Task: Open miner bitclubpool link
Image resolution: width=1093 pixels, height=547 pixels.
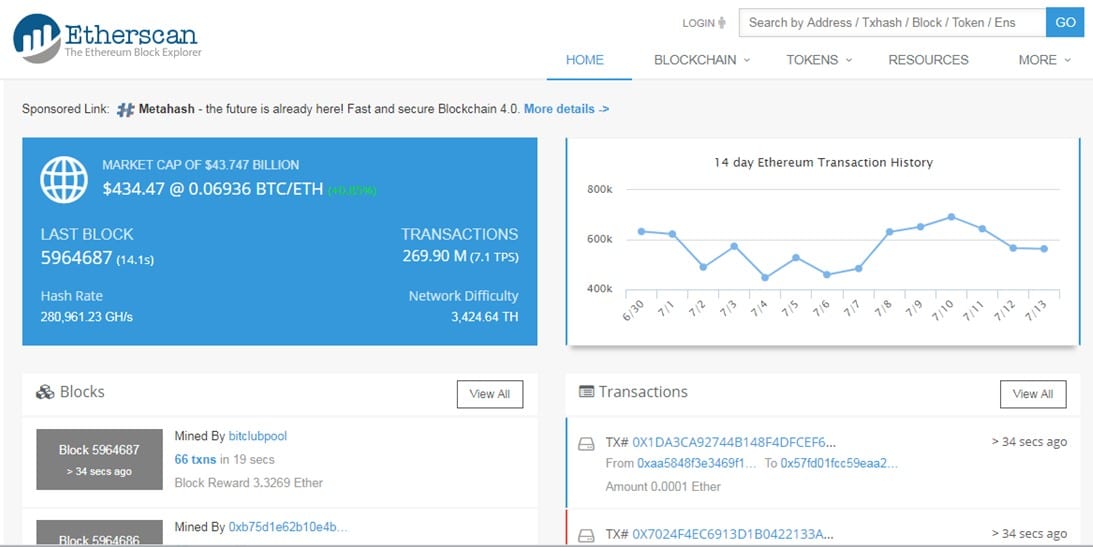Action: click(x=258, y=436)
